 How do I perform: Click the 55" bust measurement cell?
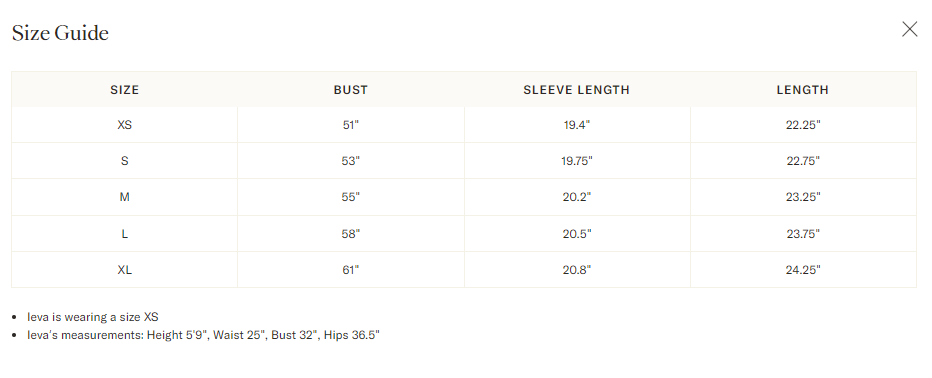(351, 197)
